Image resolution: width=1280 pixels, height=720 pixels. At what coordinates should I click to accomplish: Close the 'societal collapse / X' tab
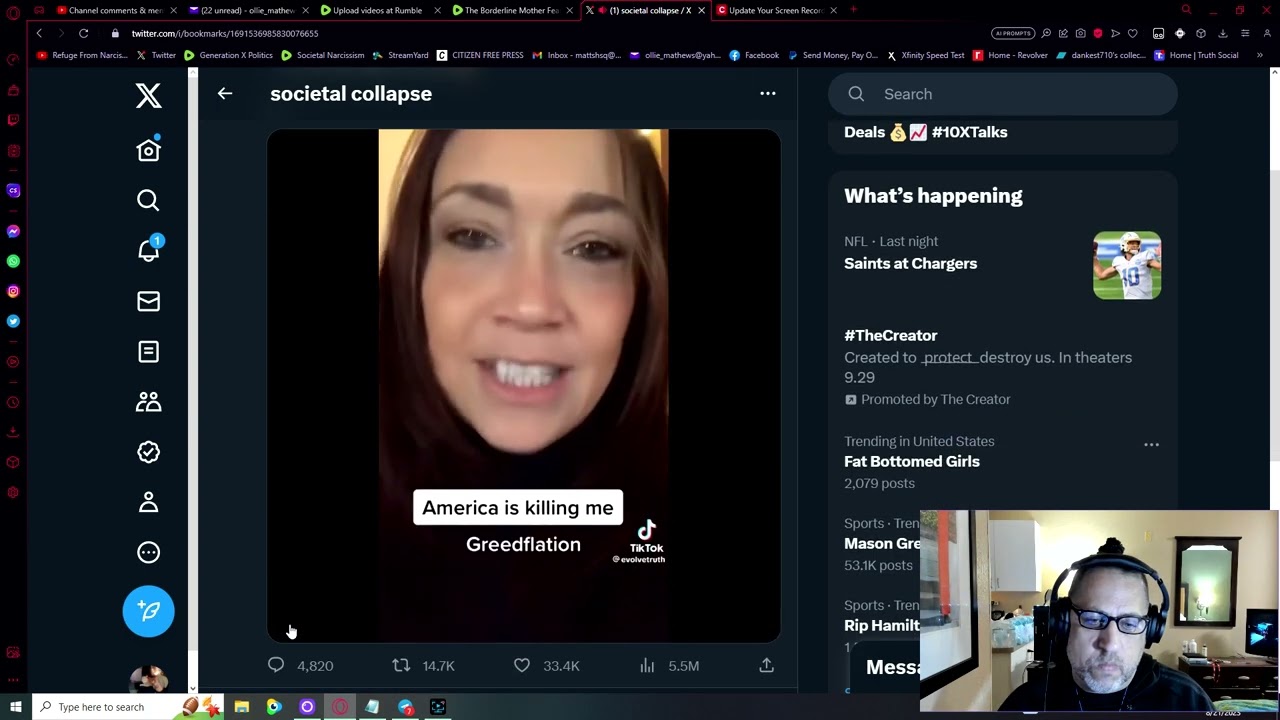701,10
